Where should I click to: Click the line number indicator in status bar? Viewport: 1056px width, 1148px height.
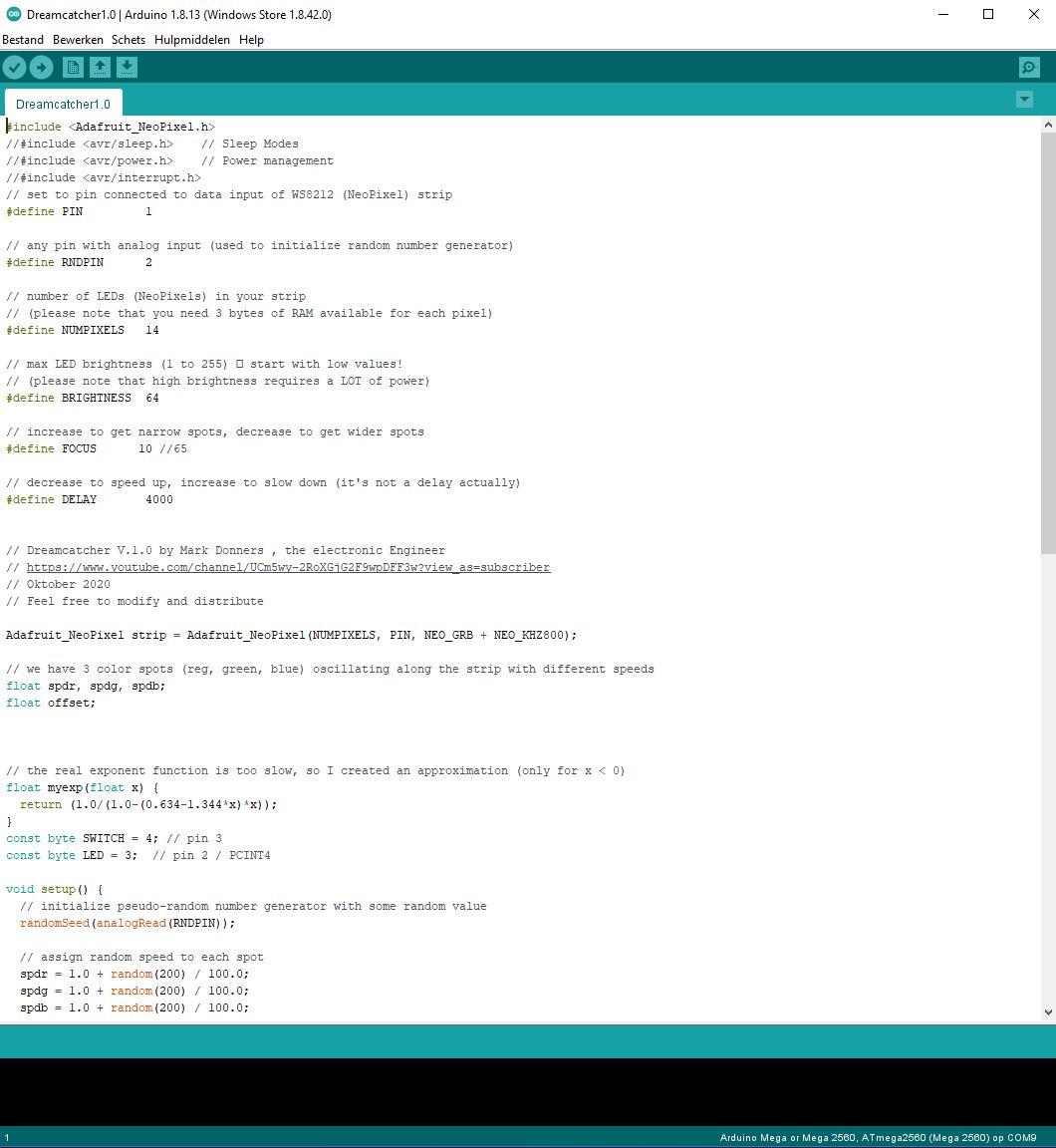tap(8, 1135)
